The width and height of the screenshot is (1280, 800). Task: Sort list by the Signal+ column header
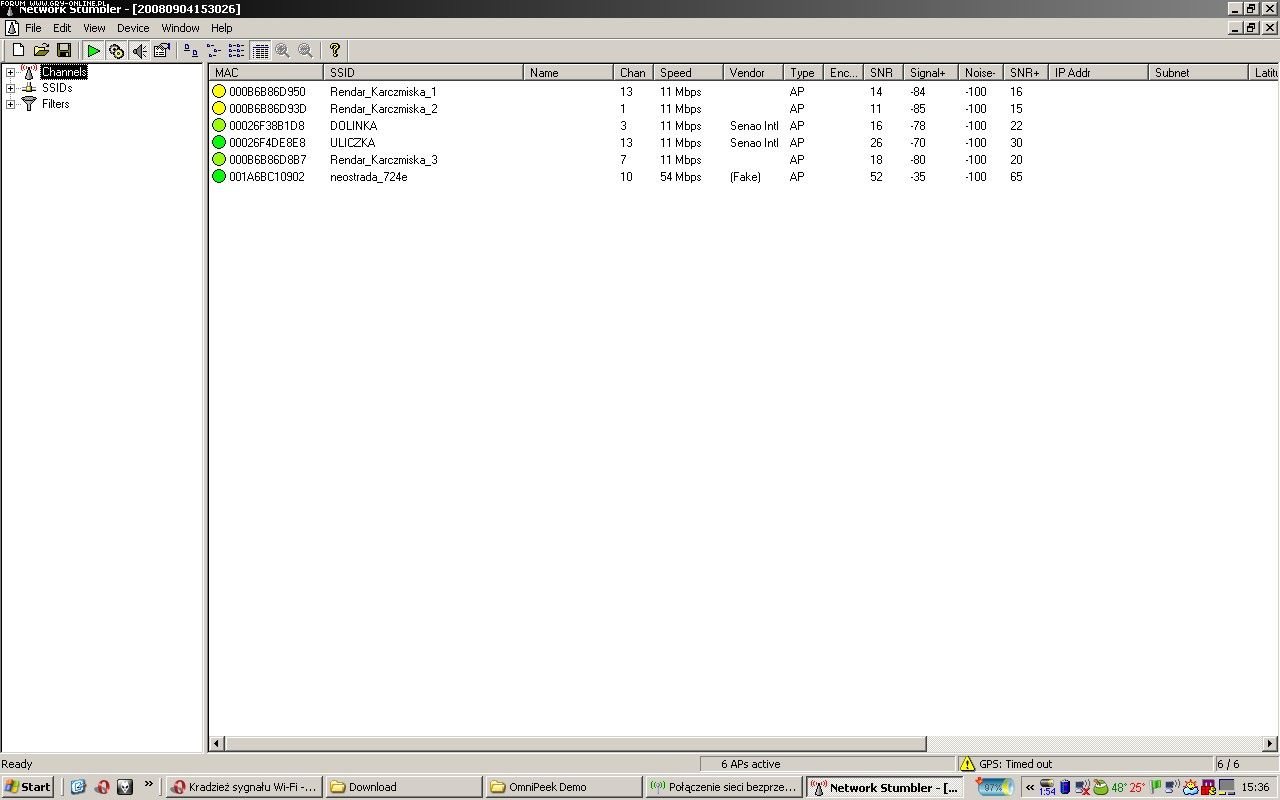[x=929, y=73]
